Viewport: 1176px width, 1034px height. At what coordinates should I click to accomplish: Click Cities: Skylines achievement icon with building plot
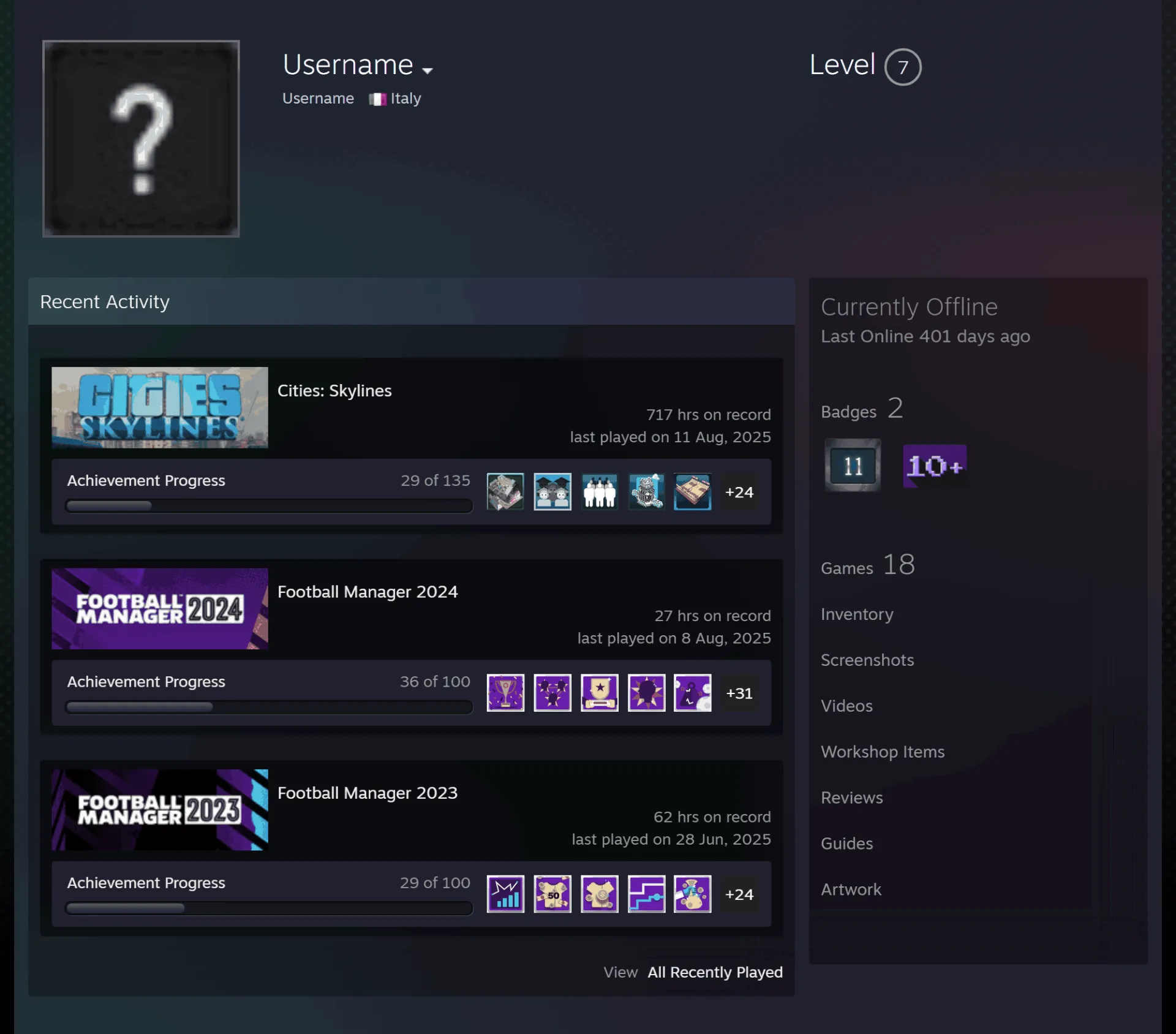click(x=693, y=491)
